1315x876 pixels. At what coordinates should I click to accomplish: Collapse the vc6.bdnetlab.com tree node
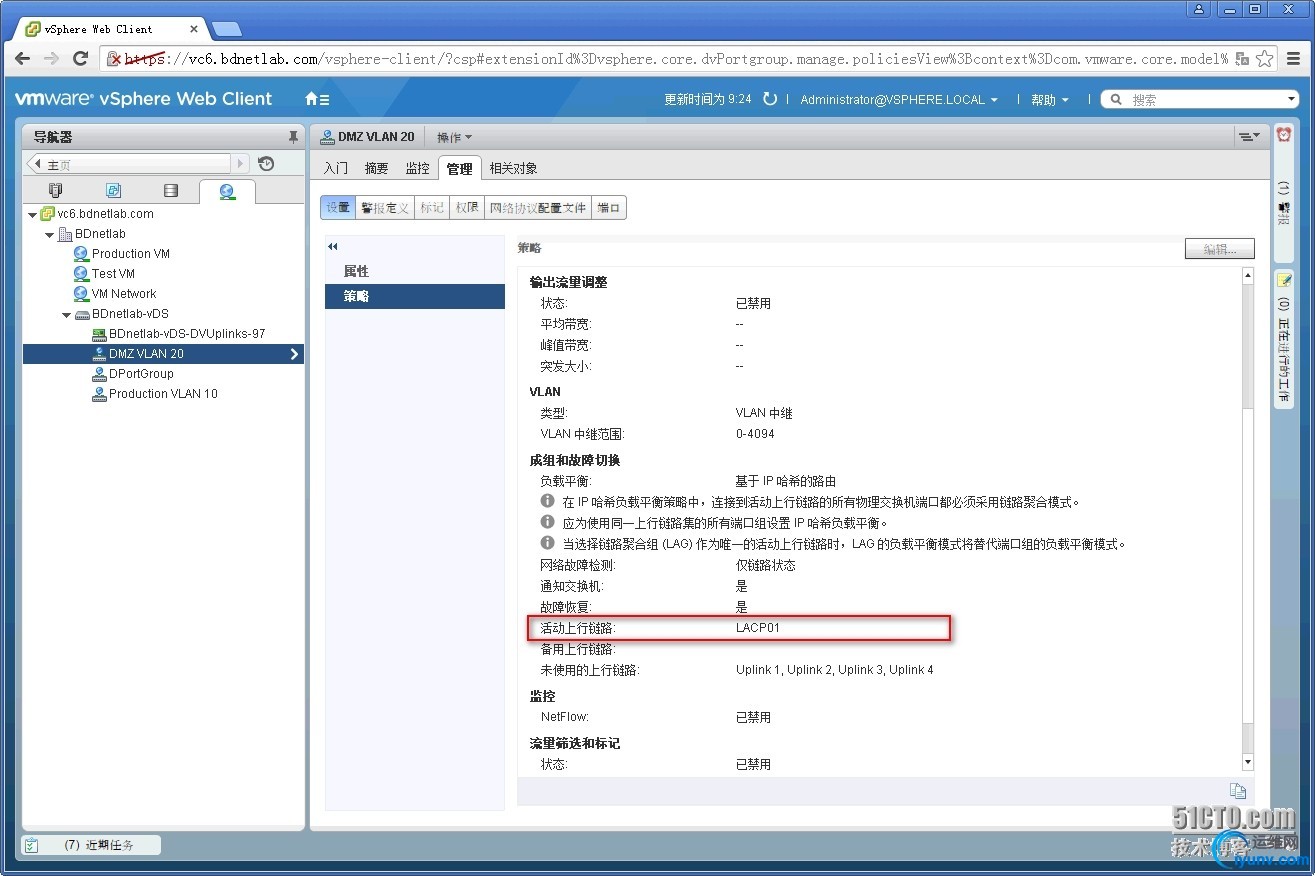coord(33,214)
